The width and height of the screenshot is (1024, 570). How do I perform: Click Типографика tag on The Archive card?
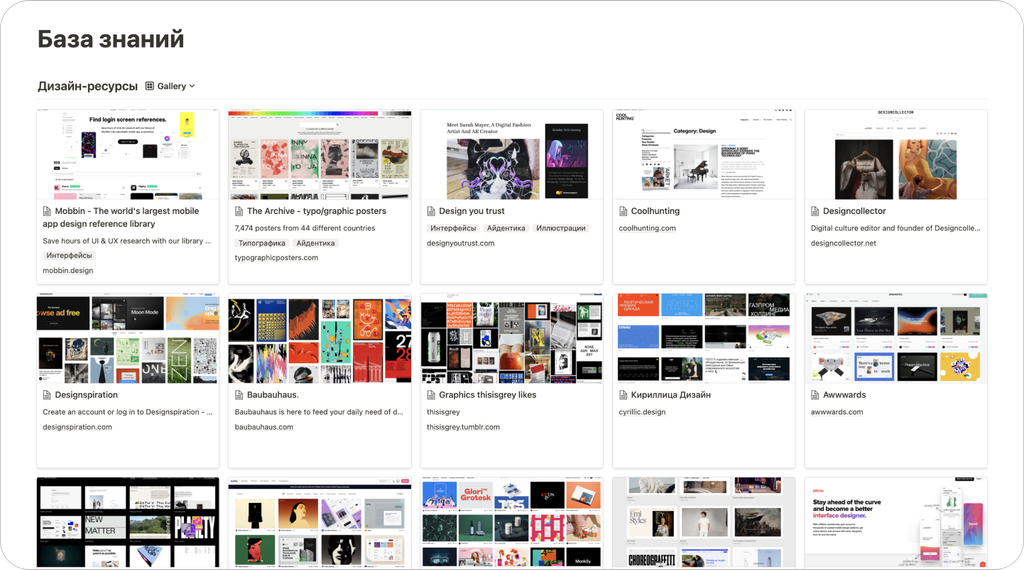[x=261, y=243]
